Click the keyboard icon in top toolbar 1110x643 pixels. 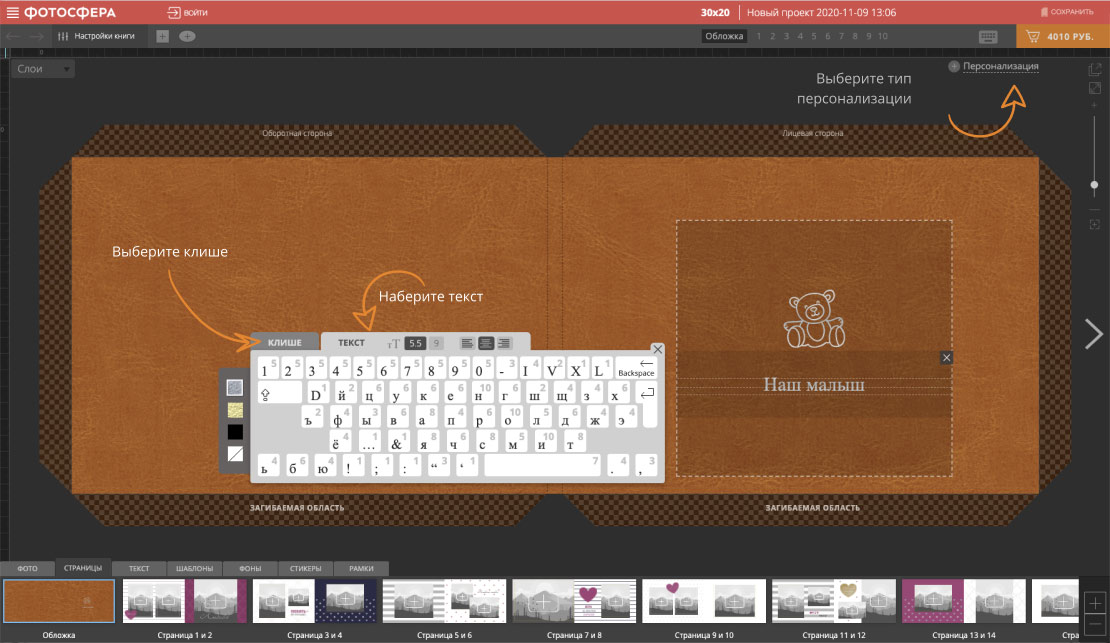[x=988, y=37]
